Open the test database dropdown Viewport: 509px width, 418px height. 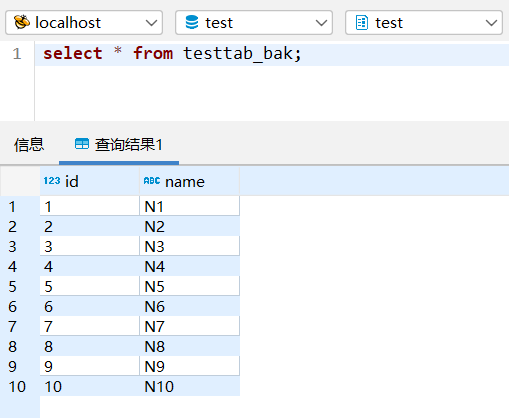pos(254,23)
